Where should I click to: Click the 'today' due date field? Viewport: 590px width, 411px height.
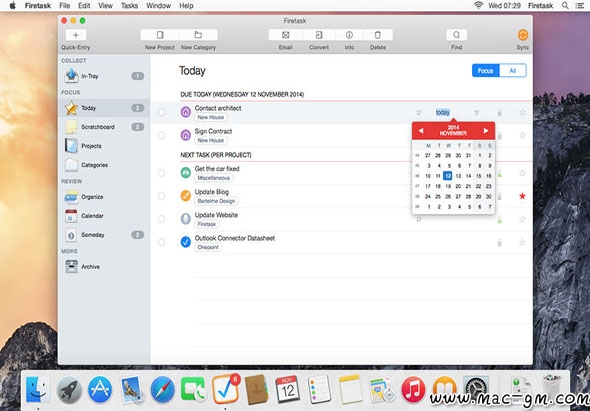[443, 112]
